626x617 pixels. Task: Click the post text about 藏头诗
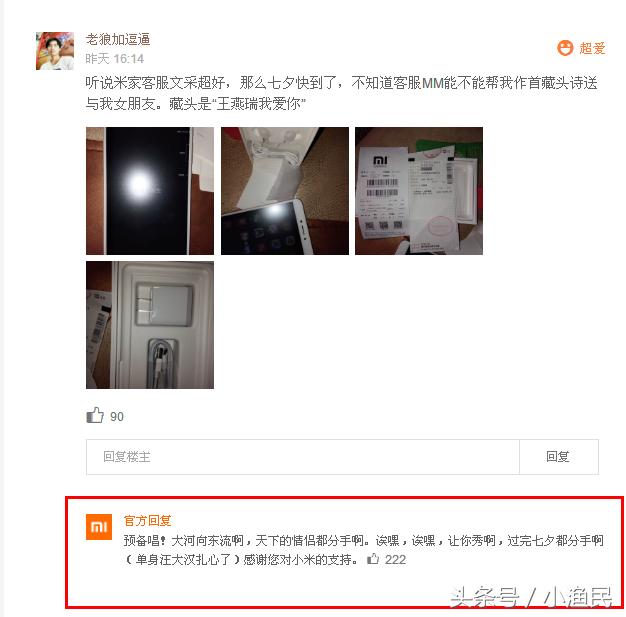click(x=341, y=93)
